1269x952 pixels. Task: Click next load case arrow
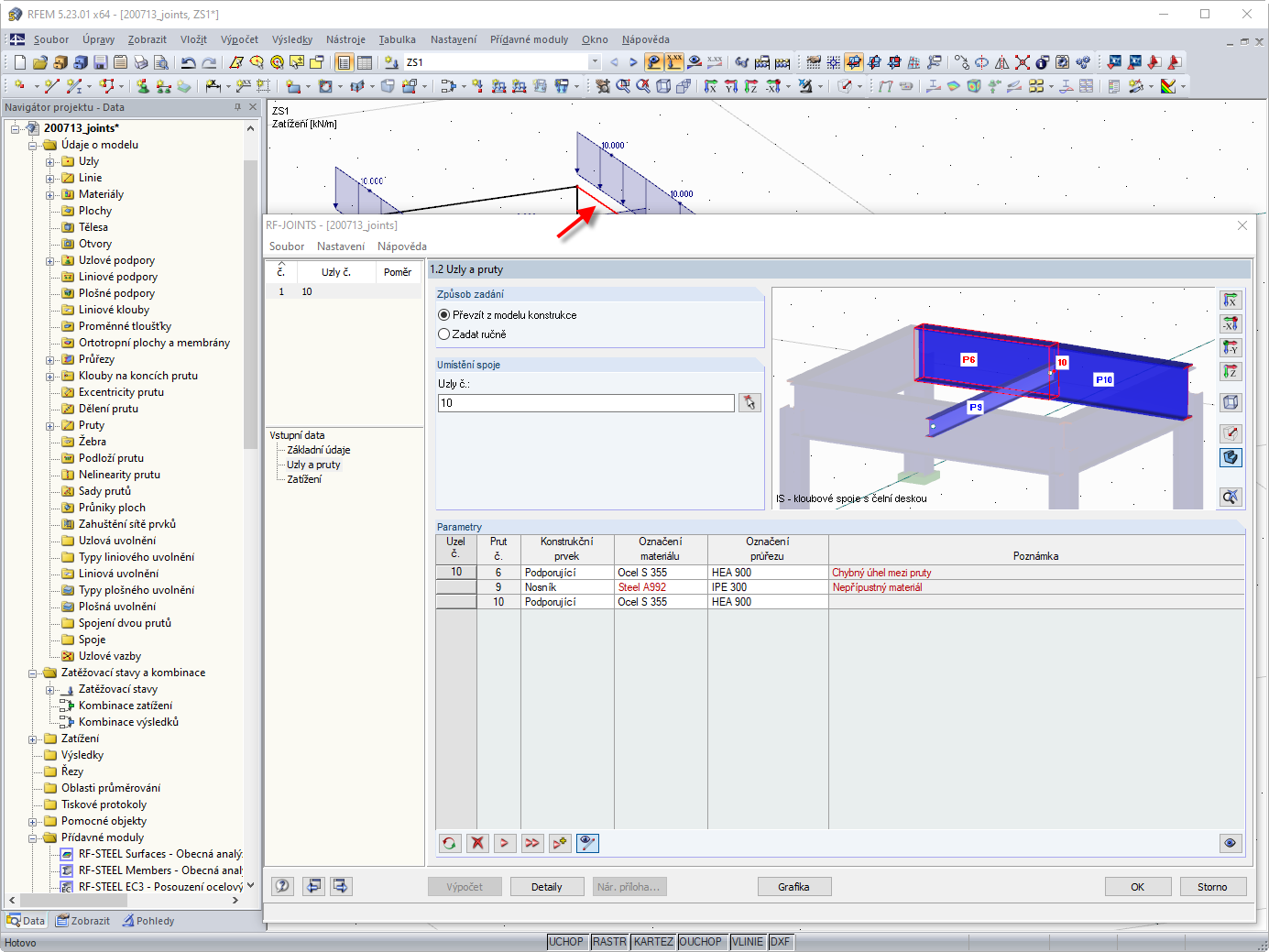(x=632, y=62)
